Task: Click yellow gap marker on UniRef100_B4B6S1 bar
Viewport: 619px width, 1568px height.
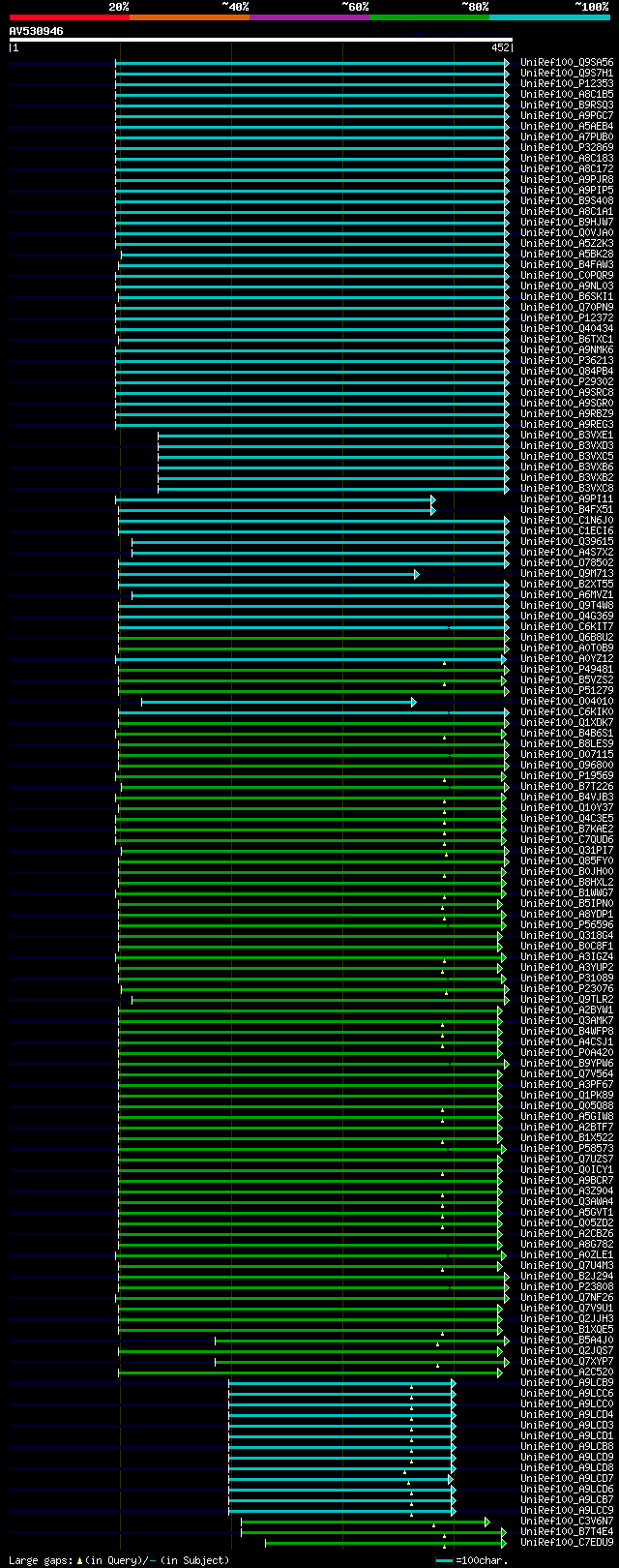Action: click(x=445, y=737)
